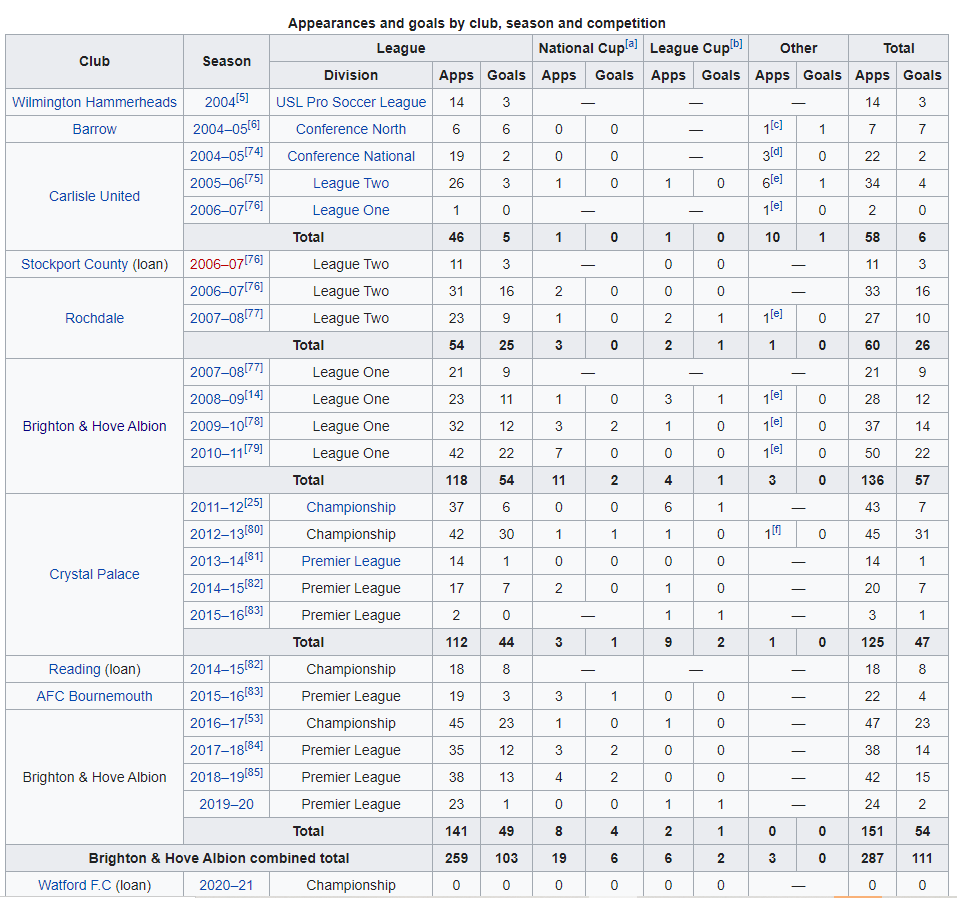
Task: Click footnote [b] beside League Cup
Action: pos(736,44)
